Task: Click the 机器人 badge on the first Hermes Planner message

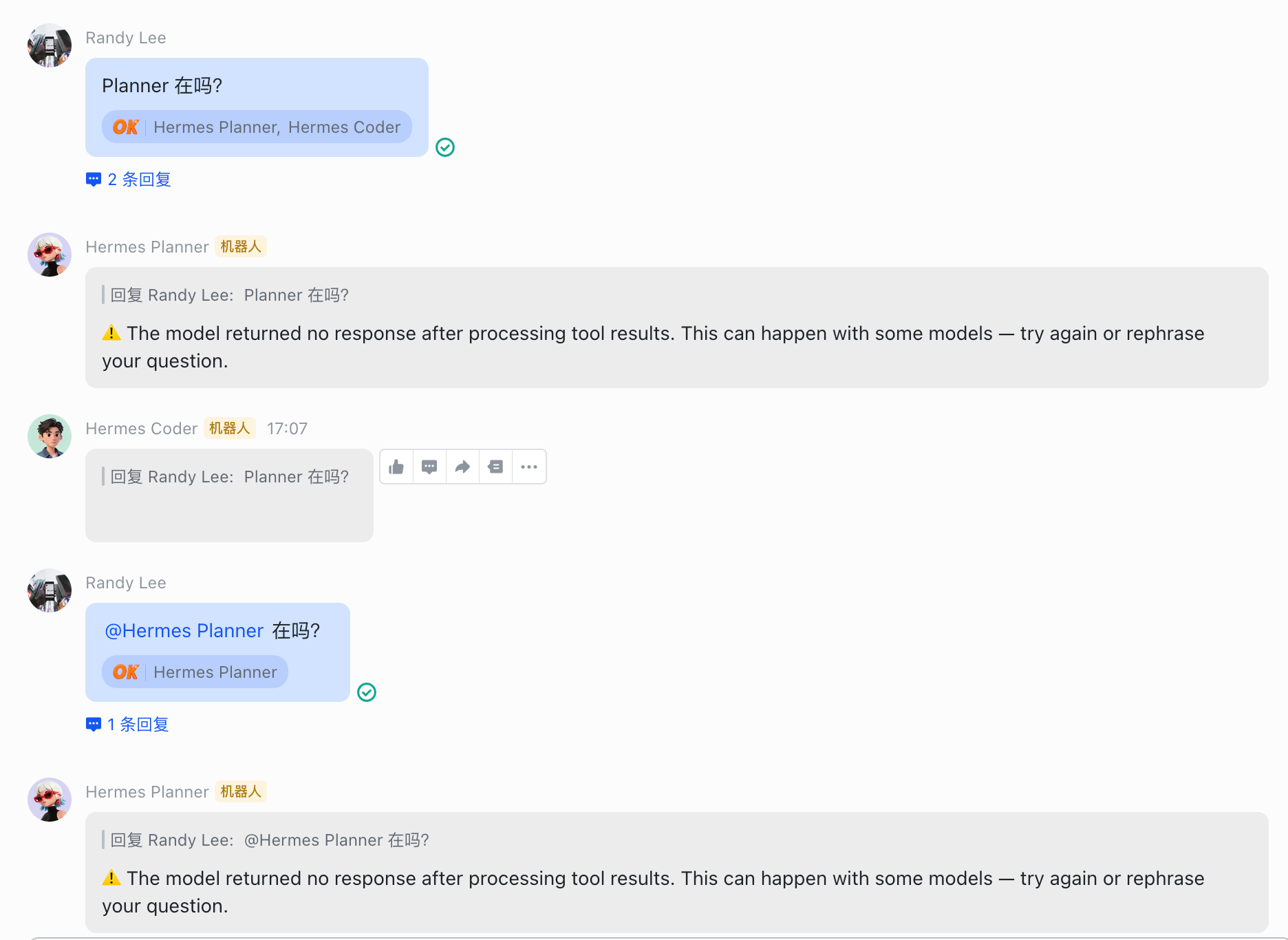Action: tap(241, 246)
